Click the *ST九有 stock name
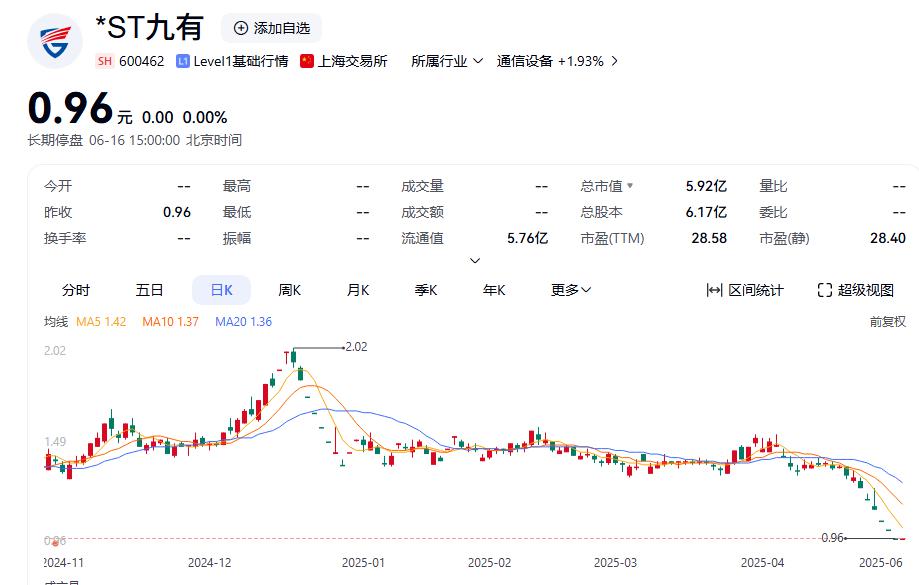 pyautogui.click(x=149, y=28)
